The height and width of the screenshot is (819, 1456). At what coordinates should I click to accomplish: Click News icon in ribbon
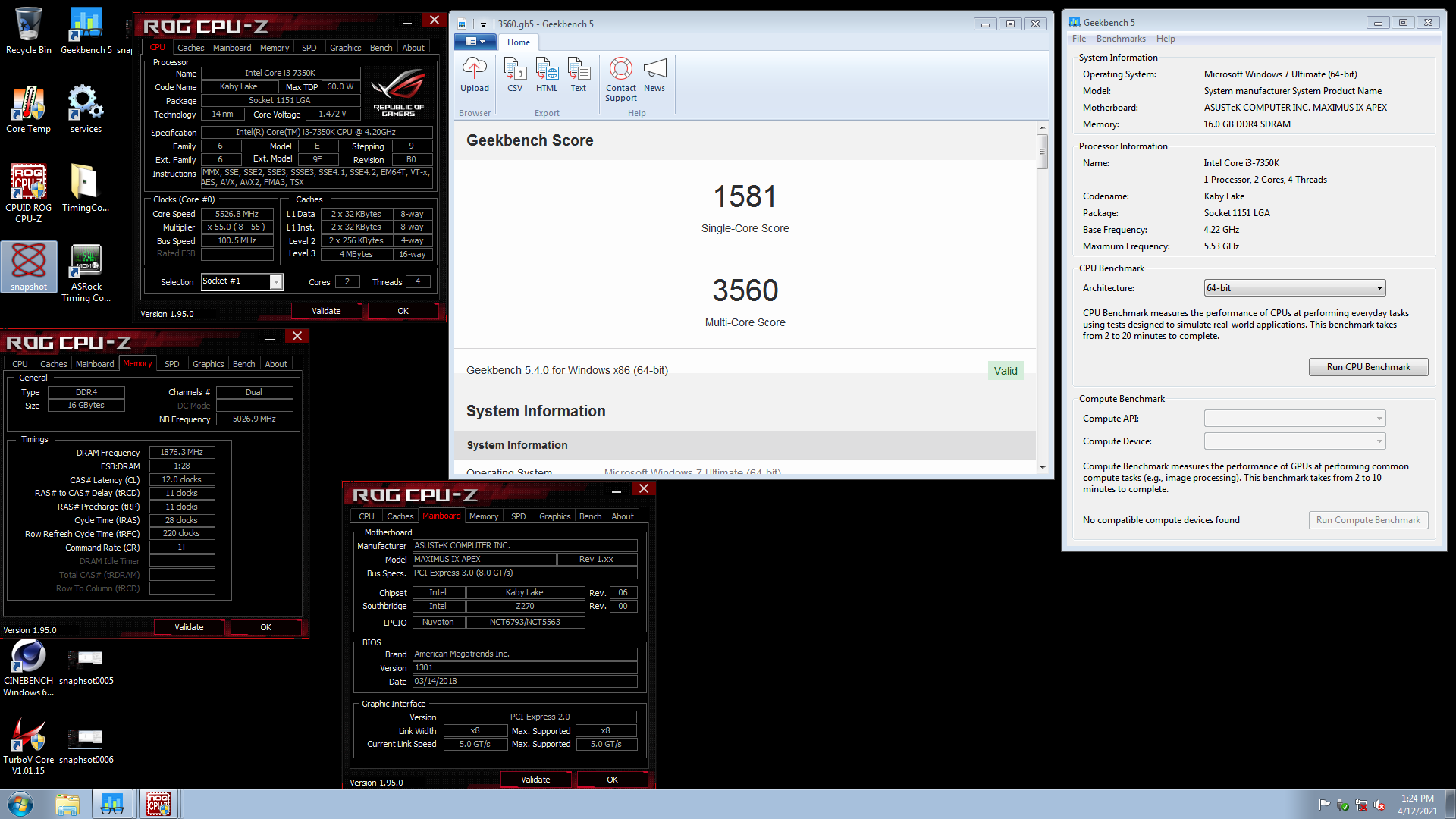654,76
